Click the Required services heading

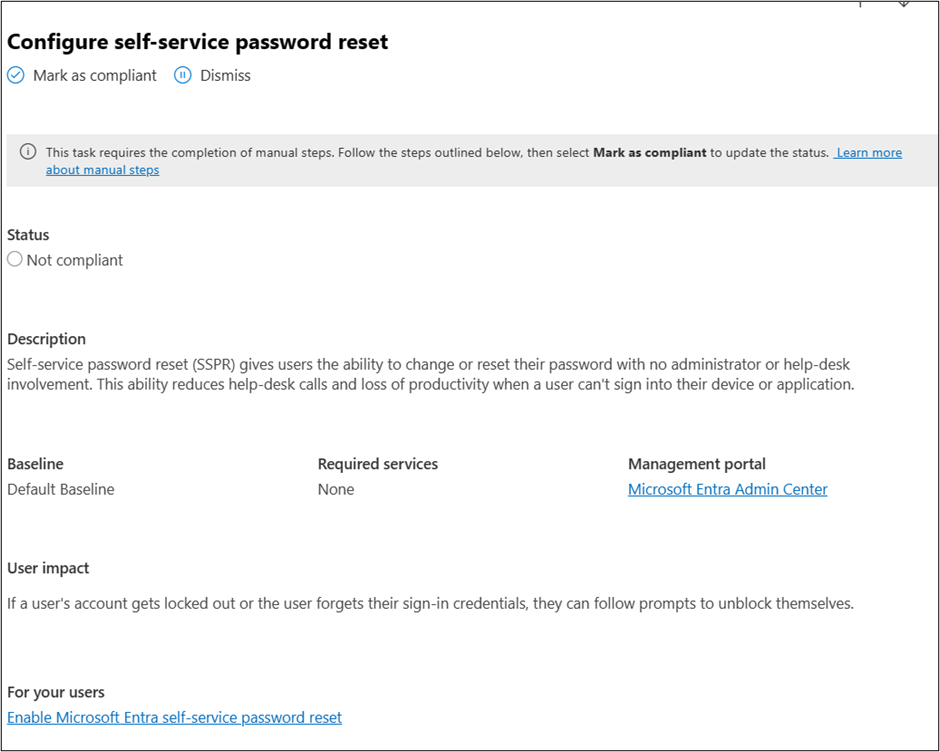[378, 464]
